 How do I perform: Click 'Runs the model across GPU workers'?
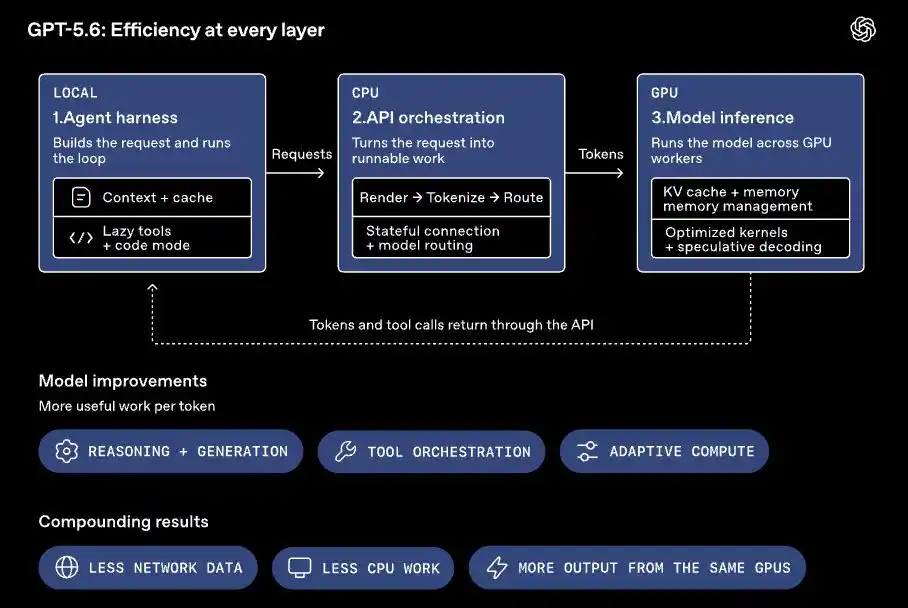tap(741, 151)
